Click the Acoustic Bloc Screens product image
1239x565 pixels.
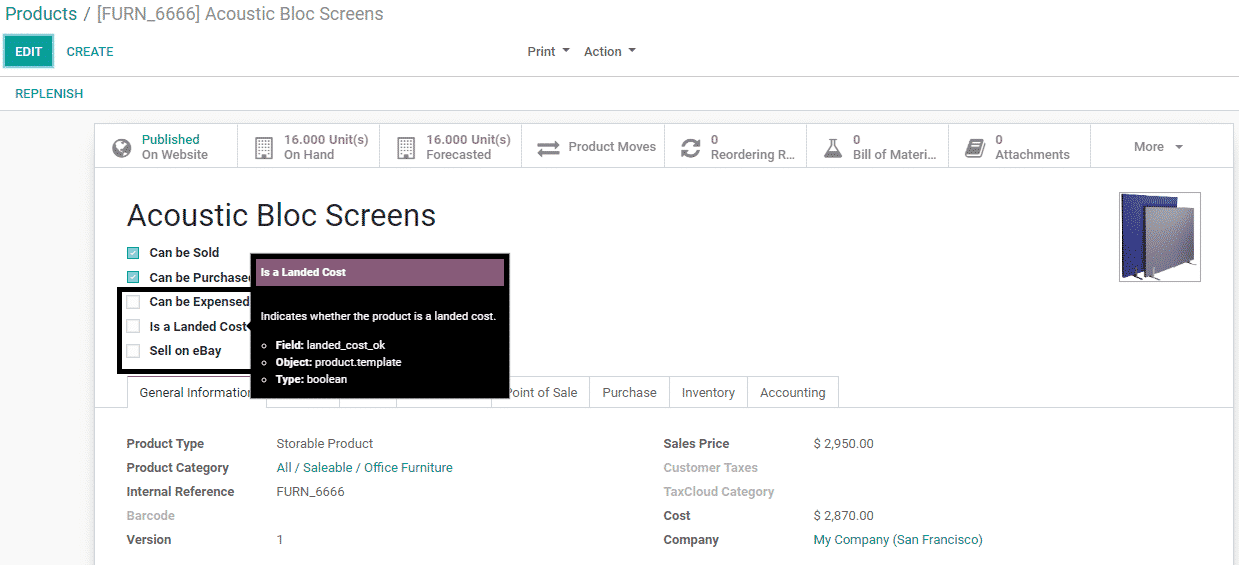[1159, 237]
